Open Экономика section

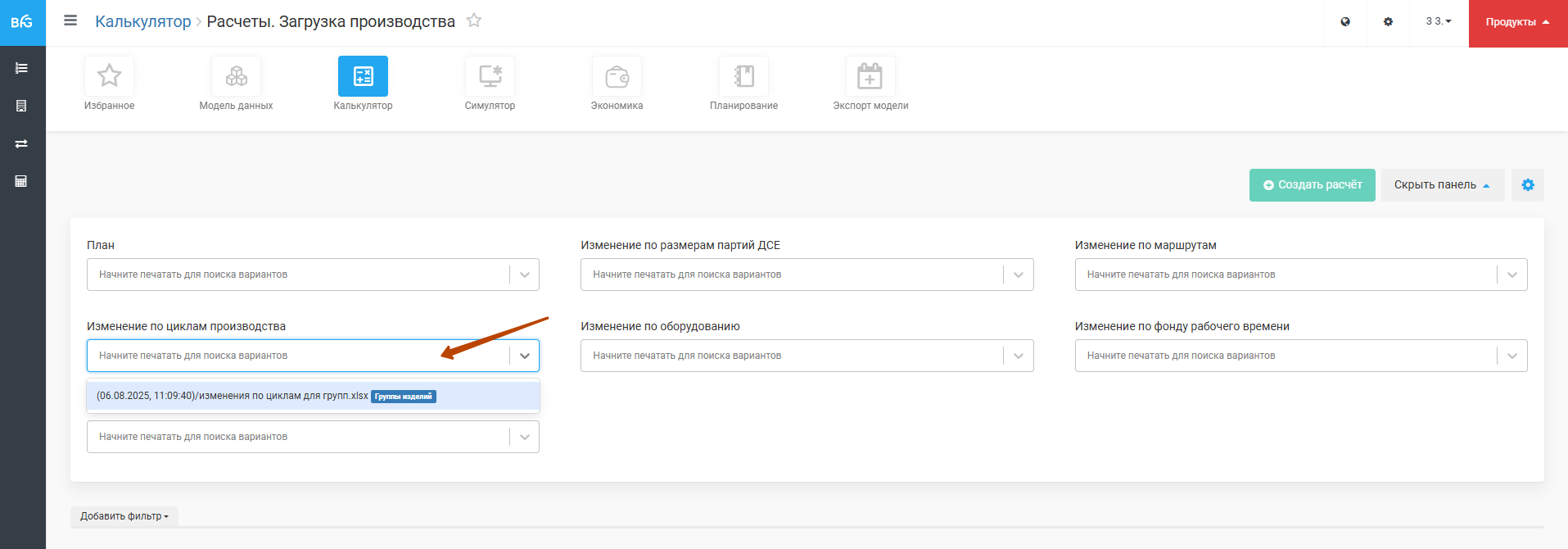click(x=617, y=84)
